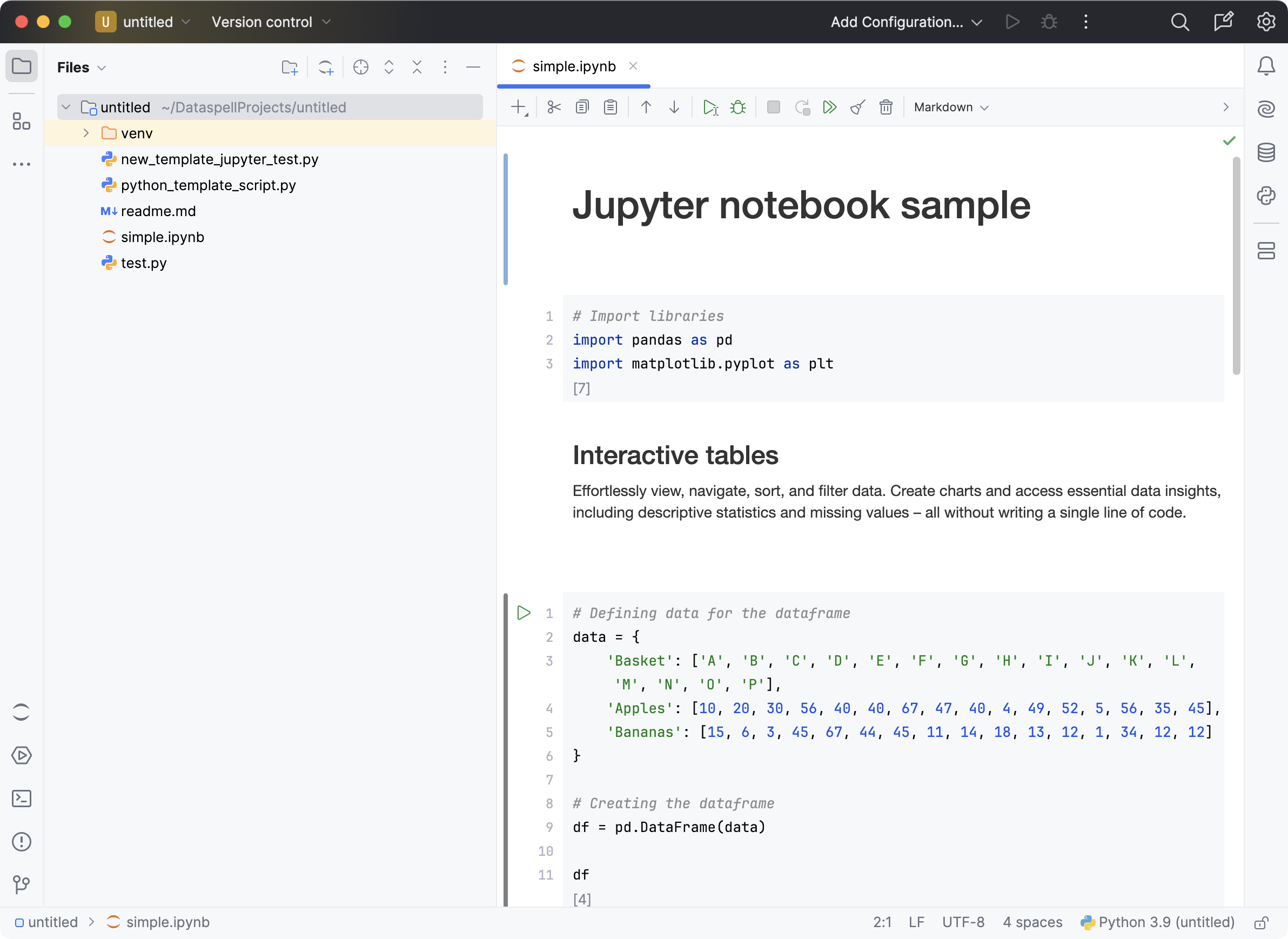Click the Delete Cell trash icon
Viewport: 1288px width, 939px height.
pos(886,108)
